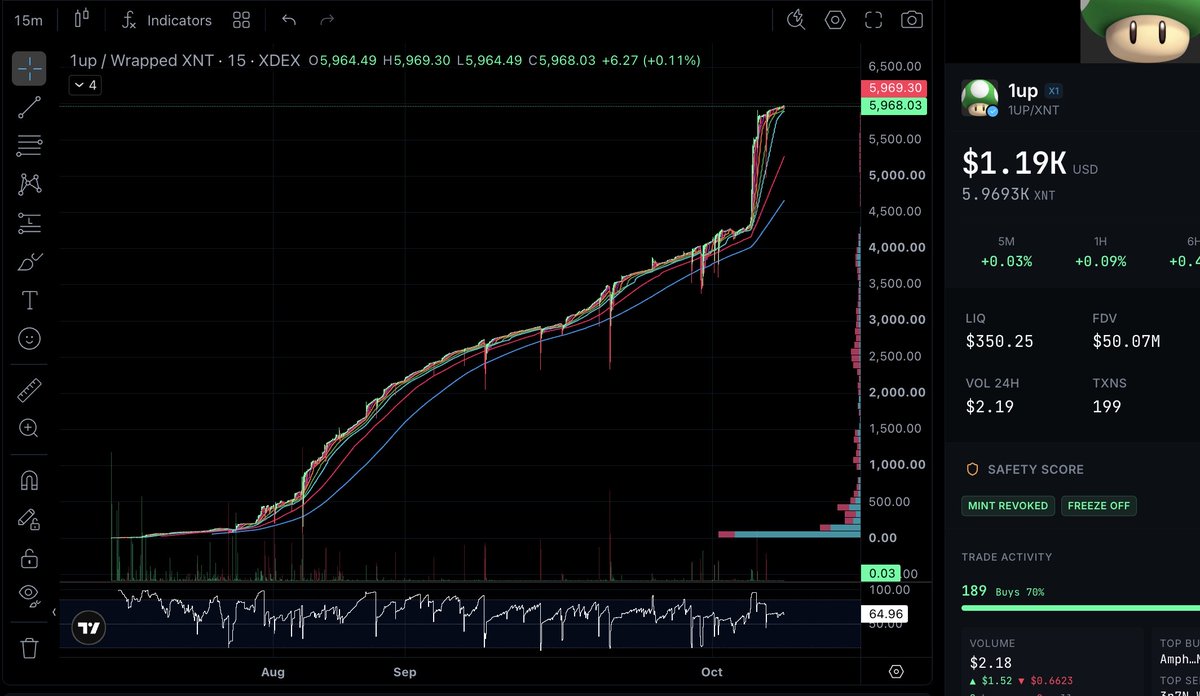Select the crosshair cursor tool
The width and height of the screenshot is (1200, 696).
(x=29, y=69)
